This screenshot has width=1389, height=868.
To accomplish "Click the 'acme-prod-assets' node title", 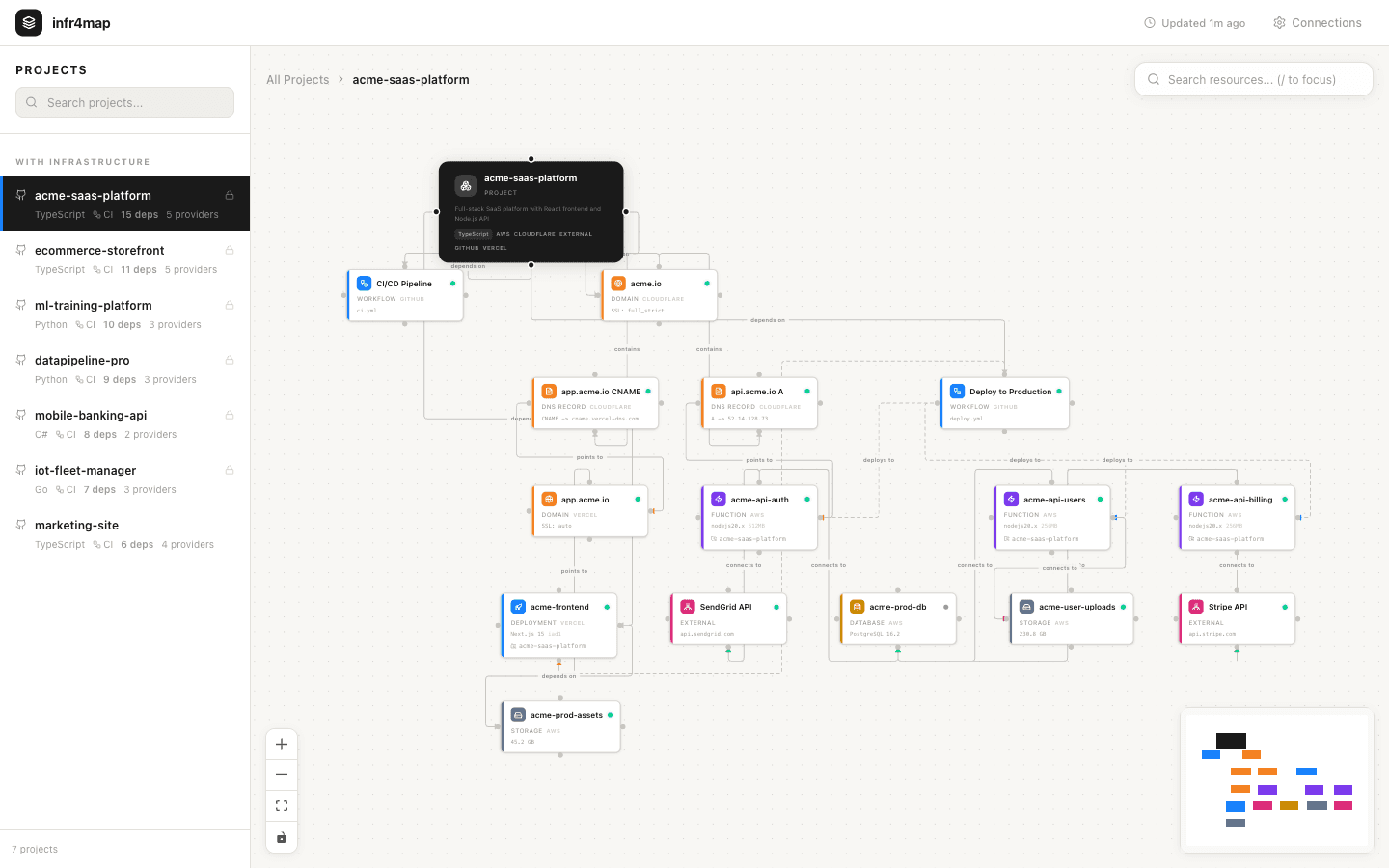I will (566, 715).
